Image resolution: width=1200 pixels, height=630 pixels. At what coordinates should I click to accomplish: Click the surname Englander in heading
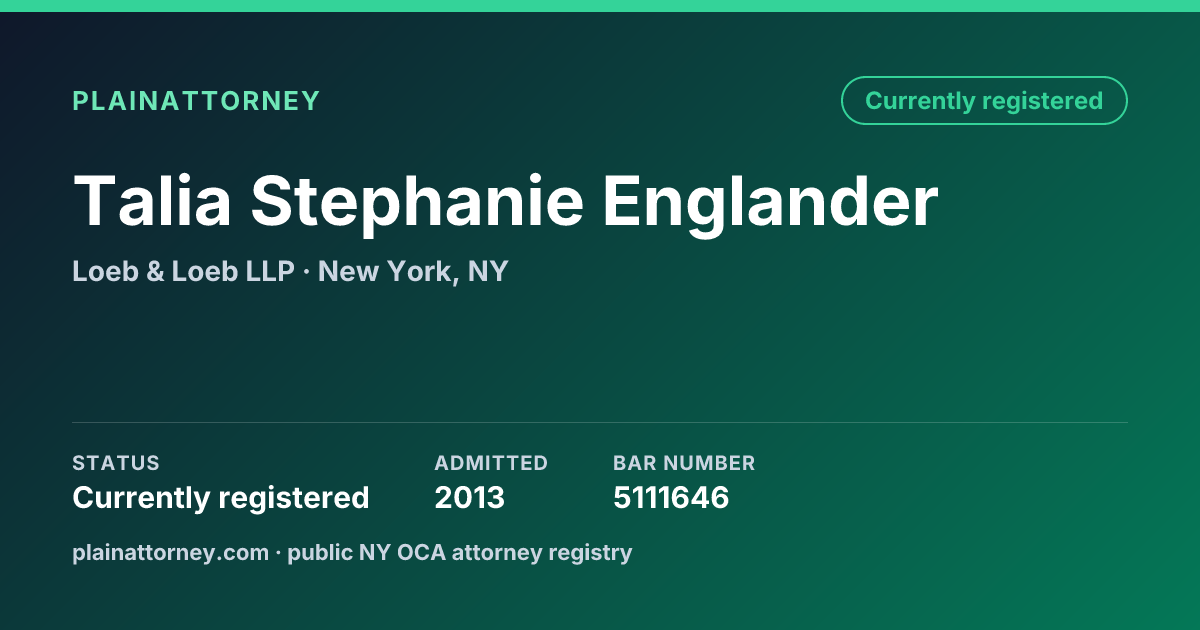click(770, 203)
